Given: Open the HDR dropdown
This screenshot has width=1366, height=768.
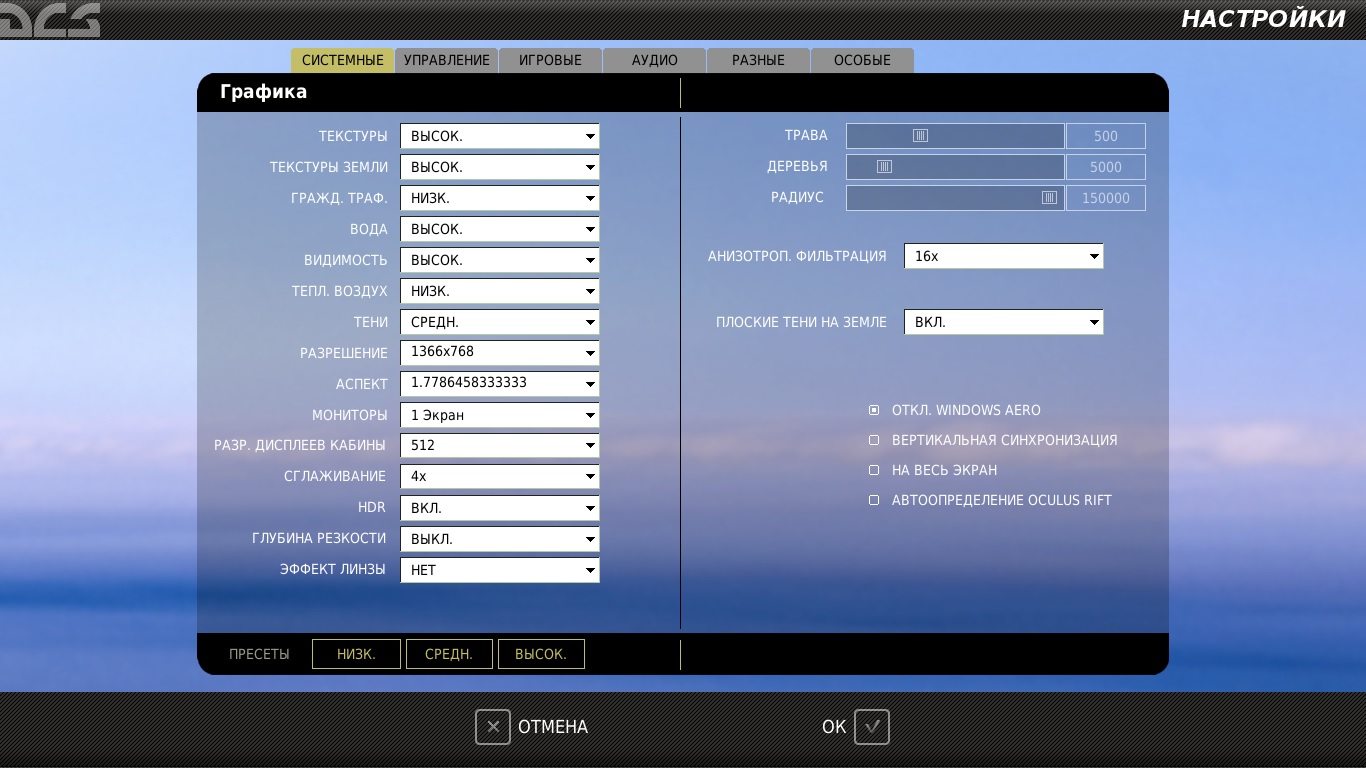Looking at the screenshot, I should point(500,508).
